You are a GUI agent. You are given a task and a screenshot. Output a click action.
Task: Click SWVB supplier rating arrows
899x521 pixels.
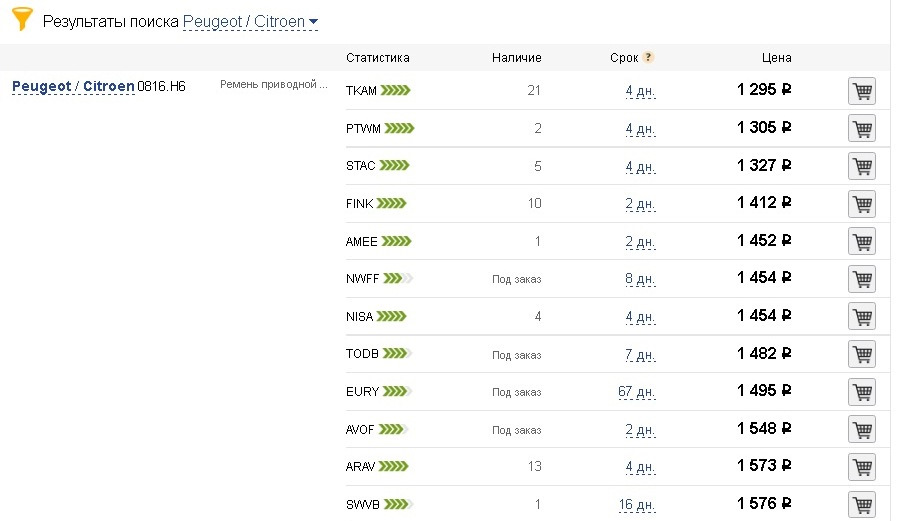pyautogui.click(x=398, y=504)
